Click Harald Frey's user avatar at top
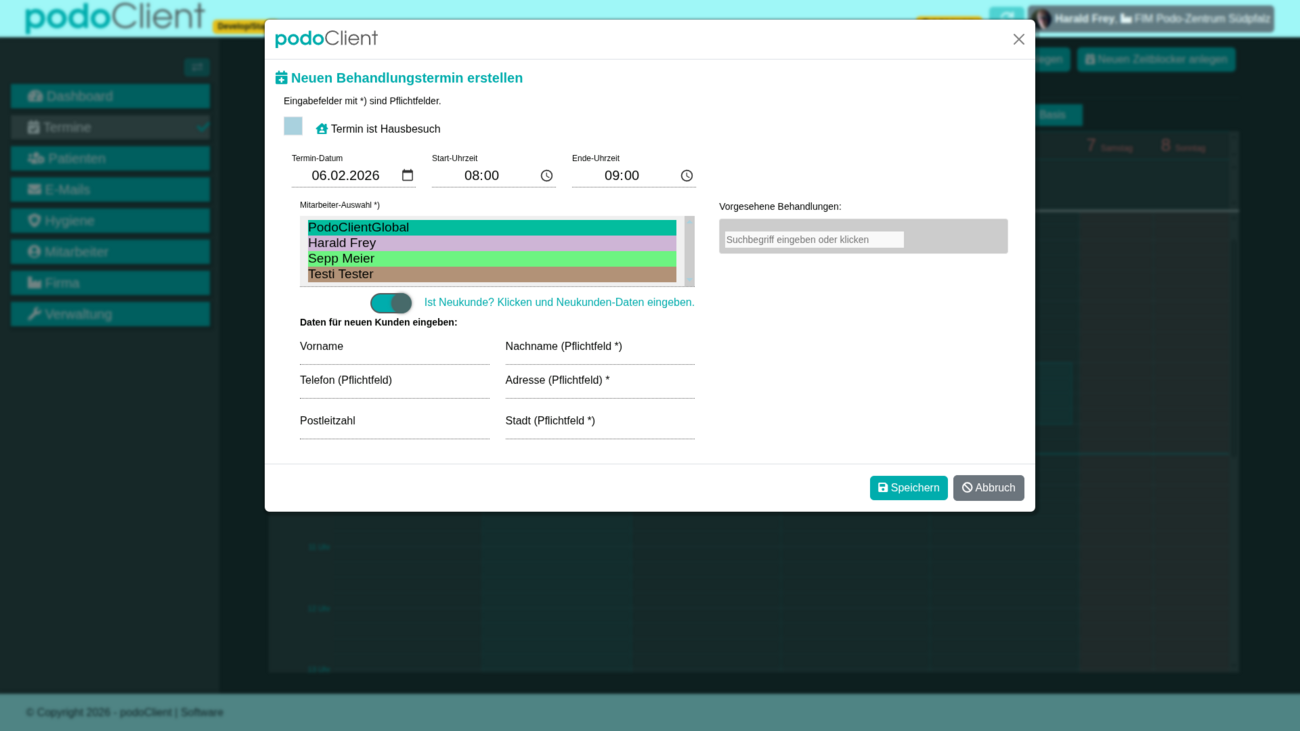Image resolution: width=1300 pixels, height=731 pixels. point(1043,19)
